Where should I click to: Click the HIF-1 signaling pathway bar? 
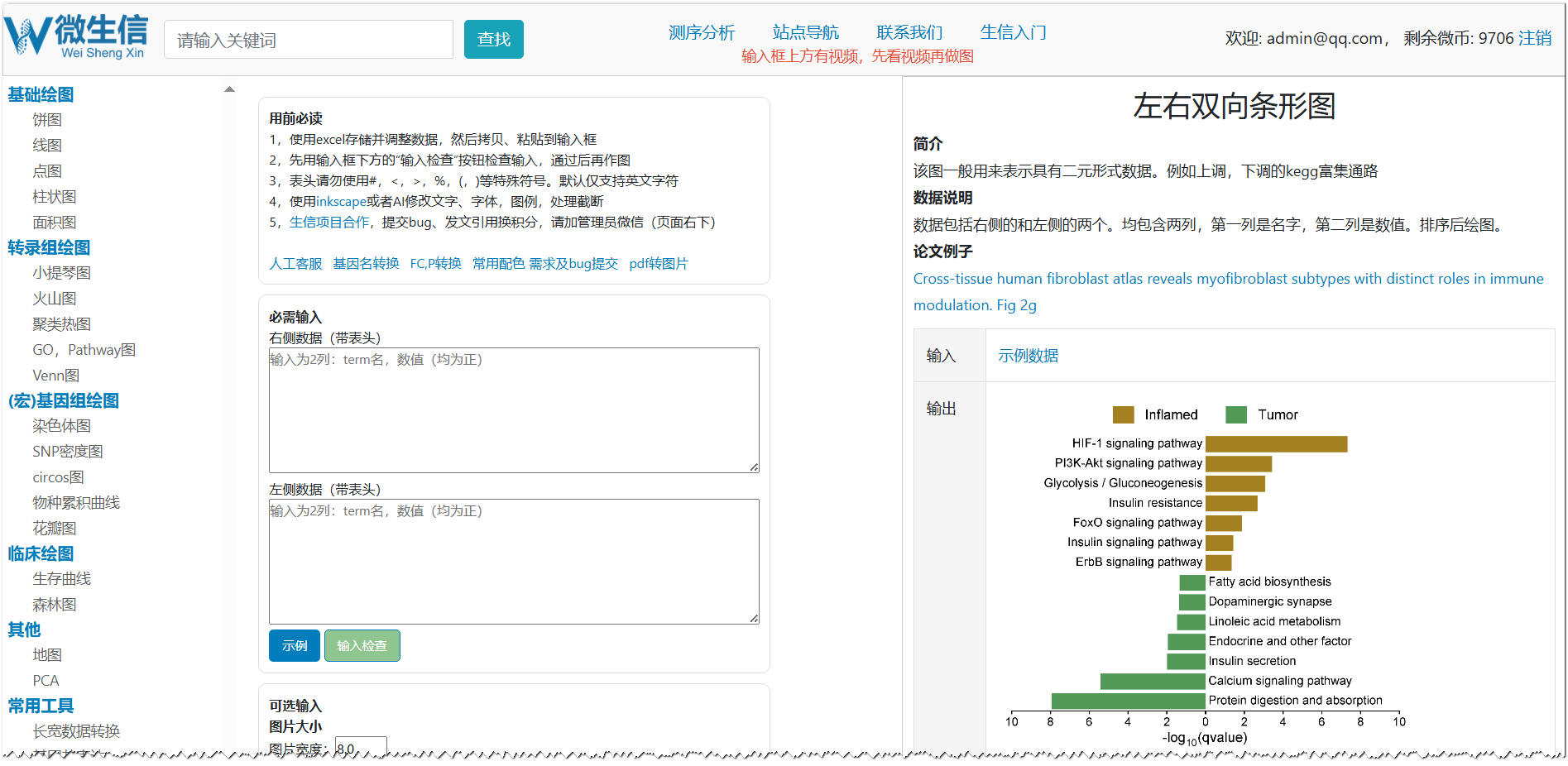(x=1277, y=444)
